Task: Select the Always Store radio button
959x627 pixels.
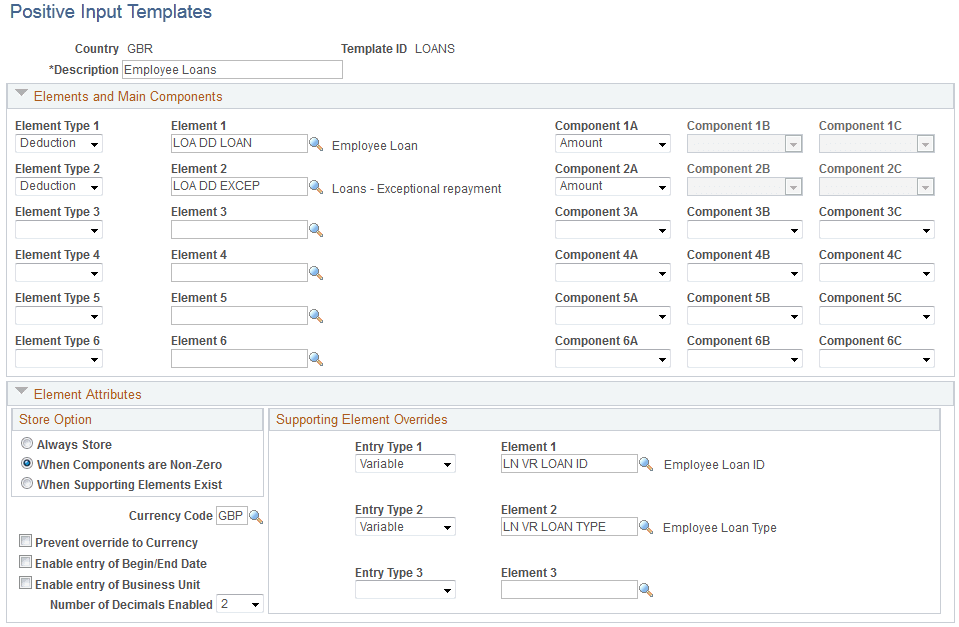Action: coord(25,443)
